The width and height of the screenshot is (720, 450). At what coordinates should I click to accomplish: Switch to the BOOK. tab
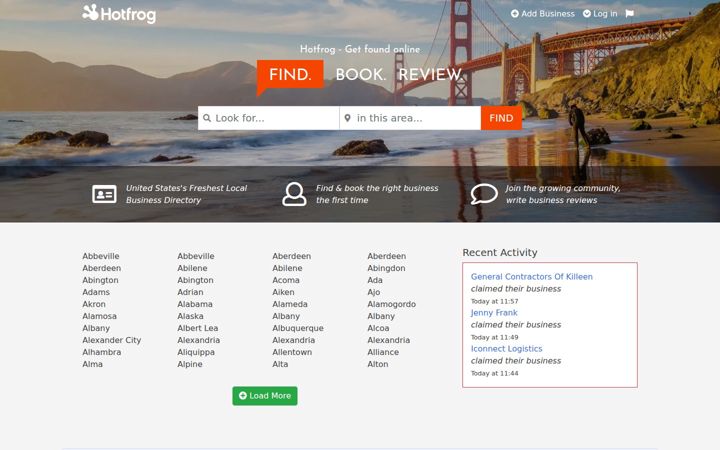click(x=361, y=74)
